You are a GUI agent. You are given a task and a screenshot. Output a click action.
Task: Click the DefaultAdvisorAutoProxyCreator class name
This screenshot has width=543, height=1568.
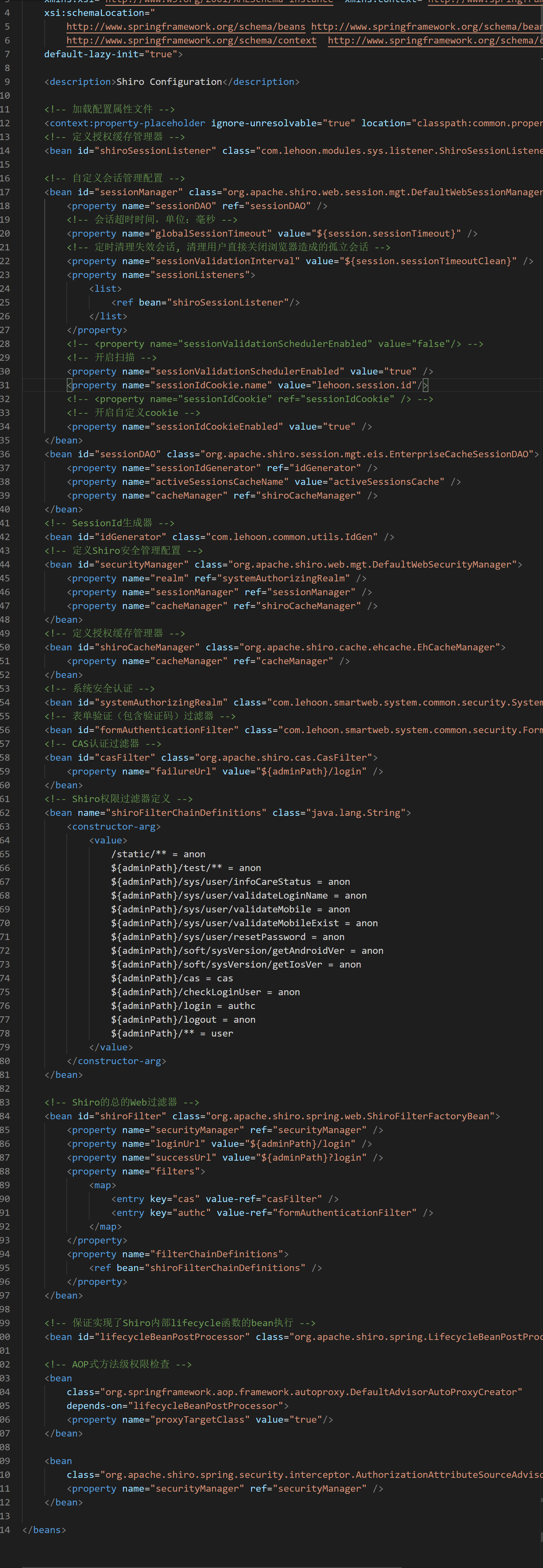tap(434, 1393)
